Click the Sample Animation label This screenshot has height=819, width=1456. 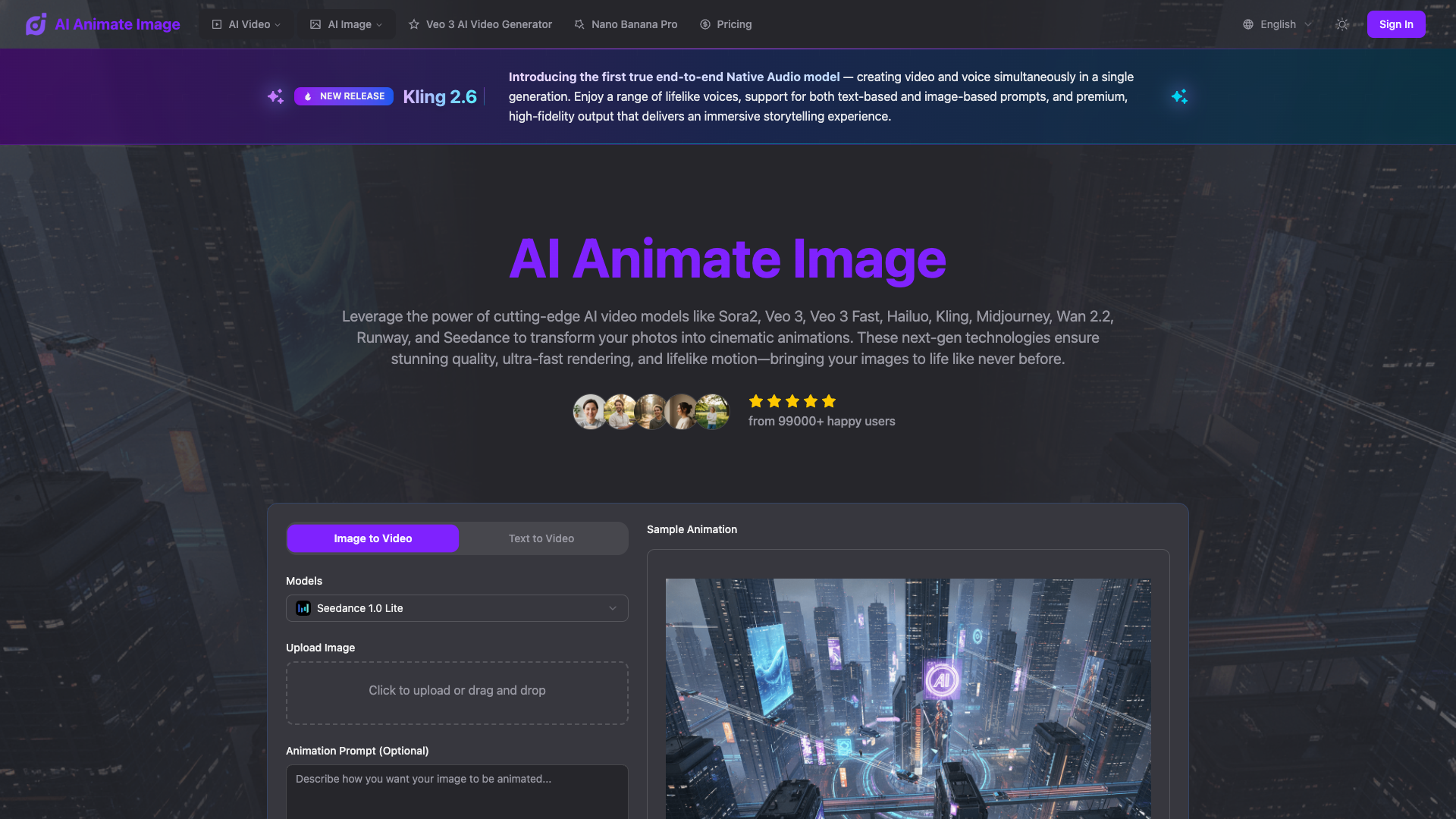[692, 529]
